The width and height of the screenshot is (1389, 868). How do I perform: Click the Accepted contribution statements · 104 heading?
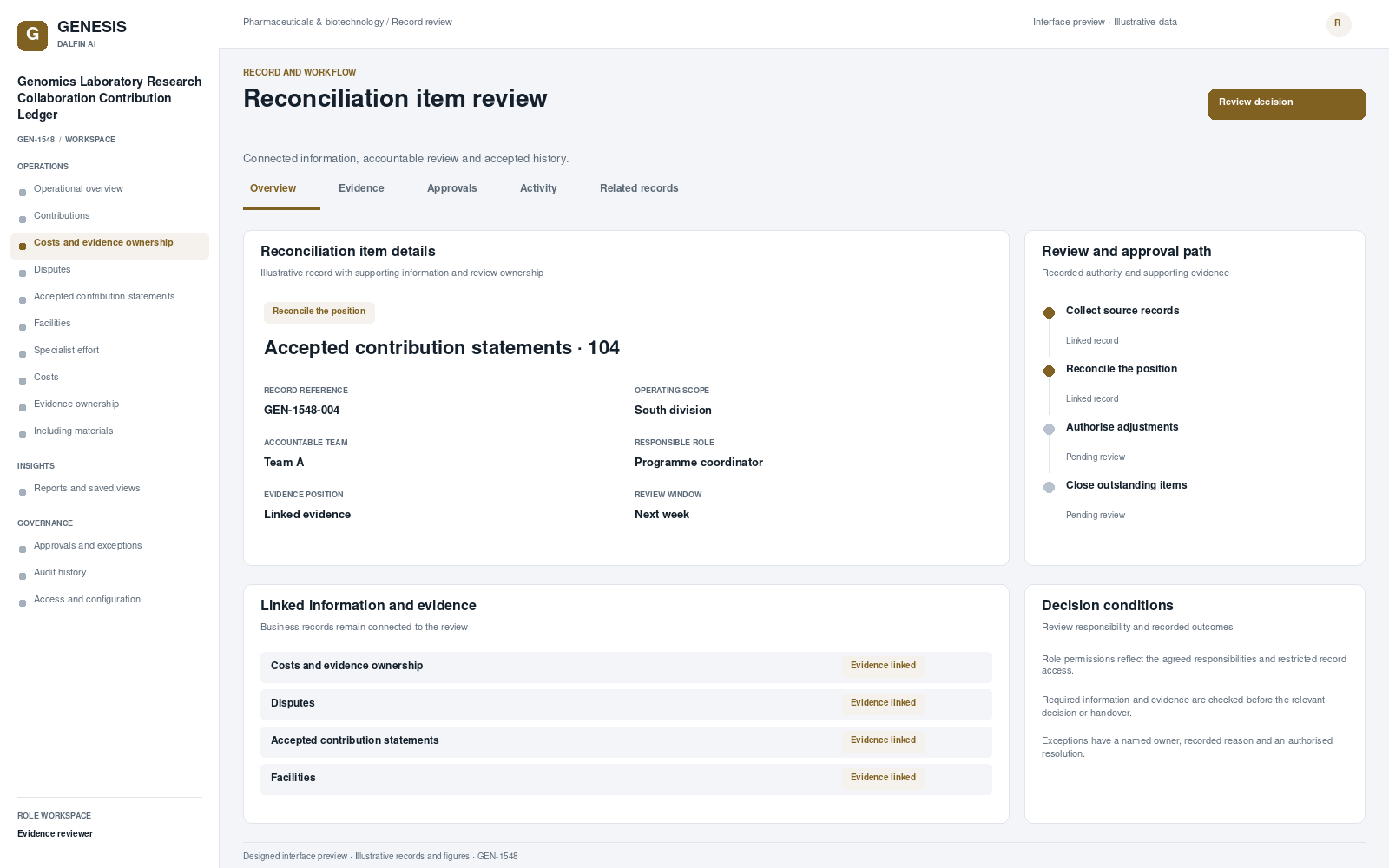click(442, 348)
